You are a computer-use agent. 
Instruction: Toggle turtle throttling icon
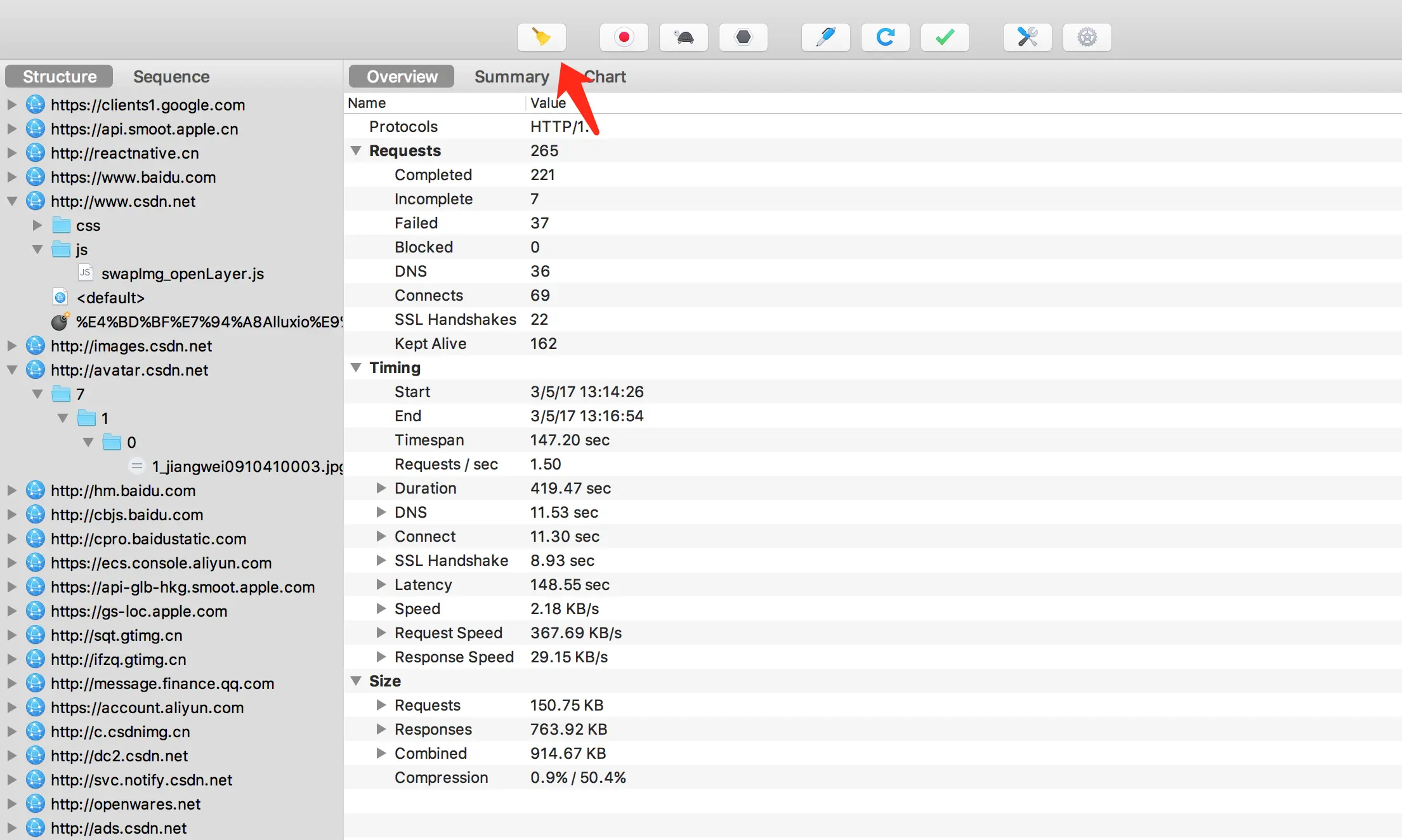coord(683,37)
